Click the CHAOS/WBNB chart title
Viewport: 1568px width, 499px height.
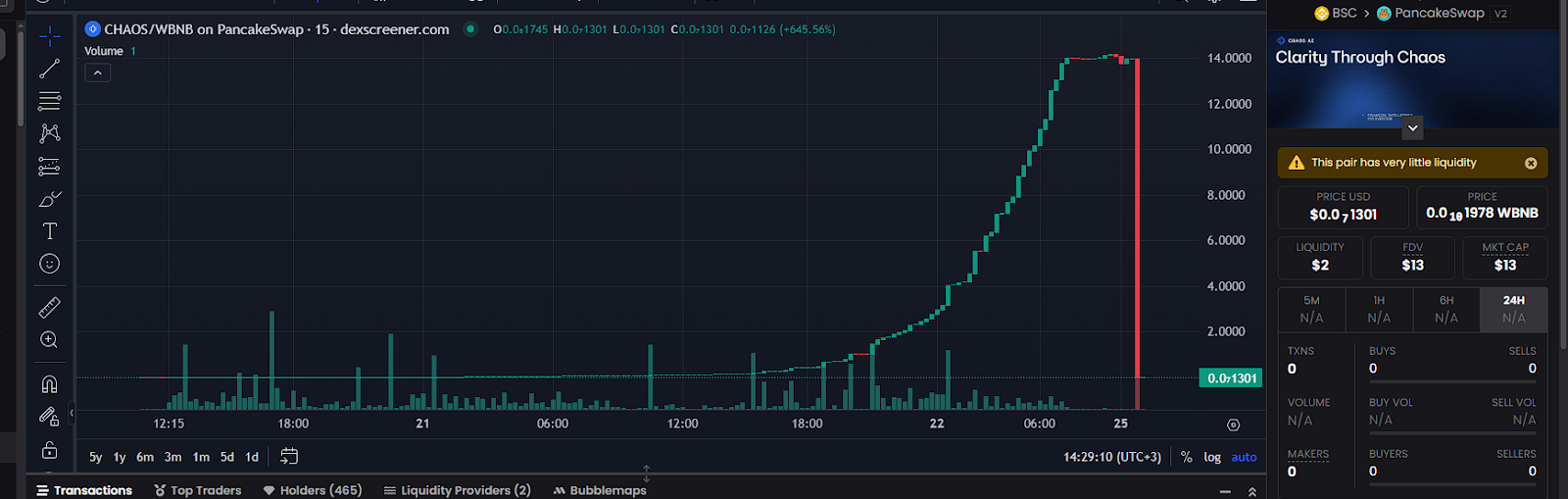[276, 29]
